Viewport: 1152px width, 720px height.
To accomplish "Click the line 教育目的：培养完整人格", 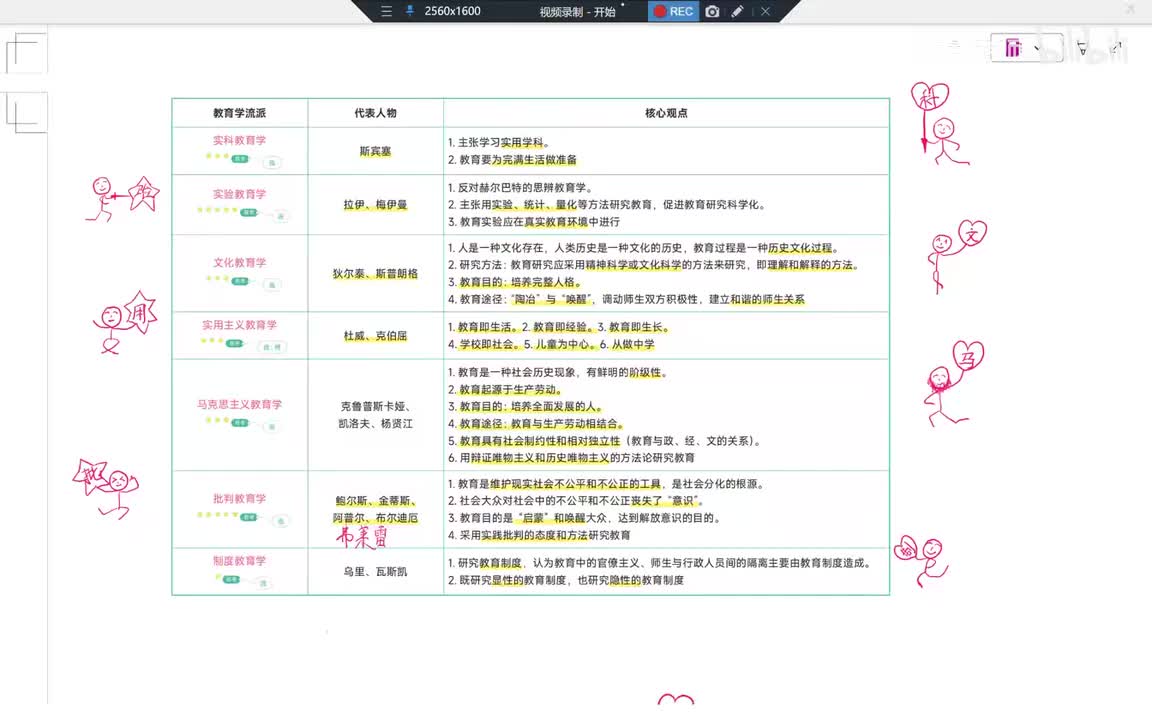I will point(515,282).
